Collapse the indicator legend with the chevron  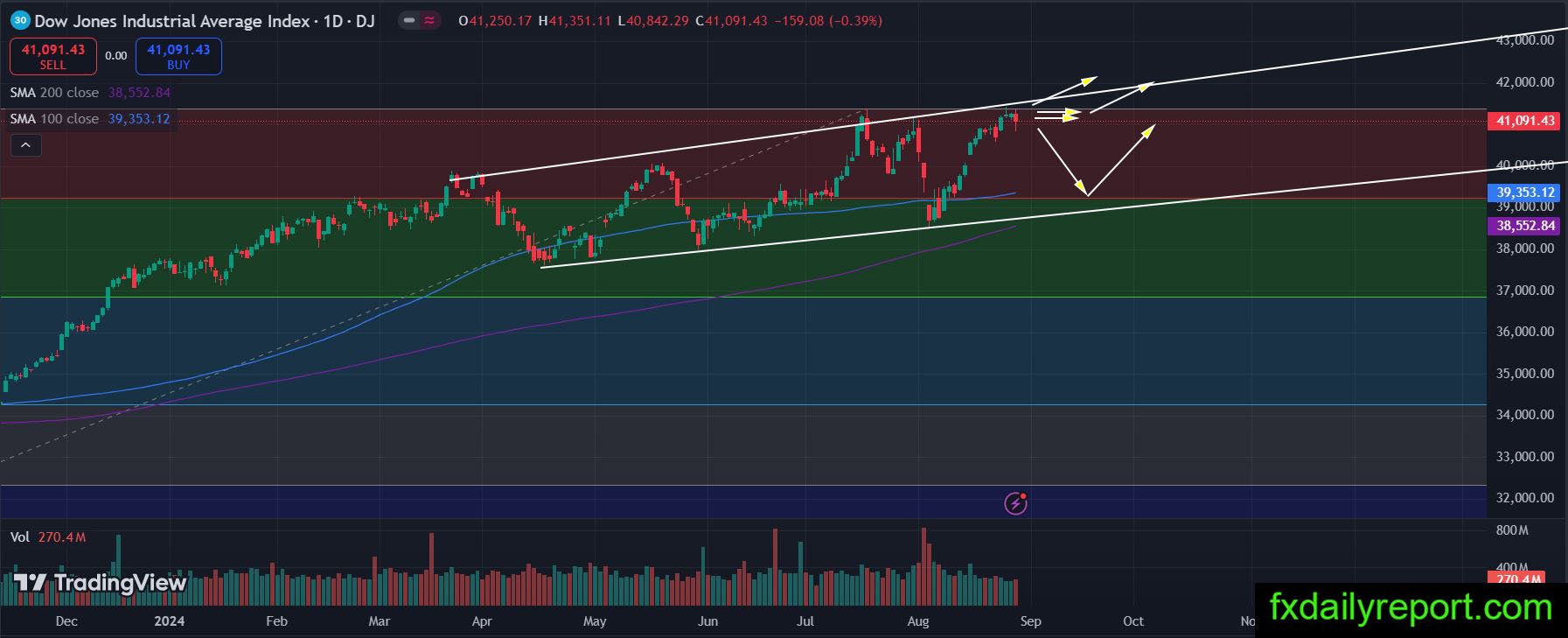click(x=25, y=145)
